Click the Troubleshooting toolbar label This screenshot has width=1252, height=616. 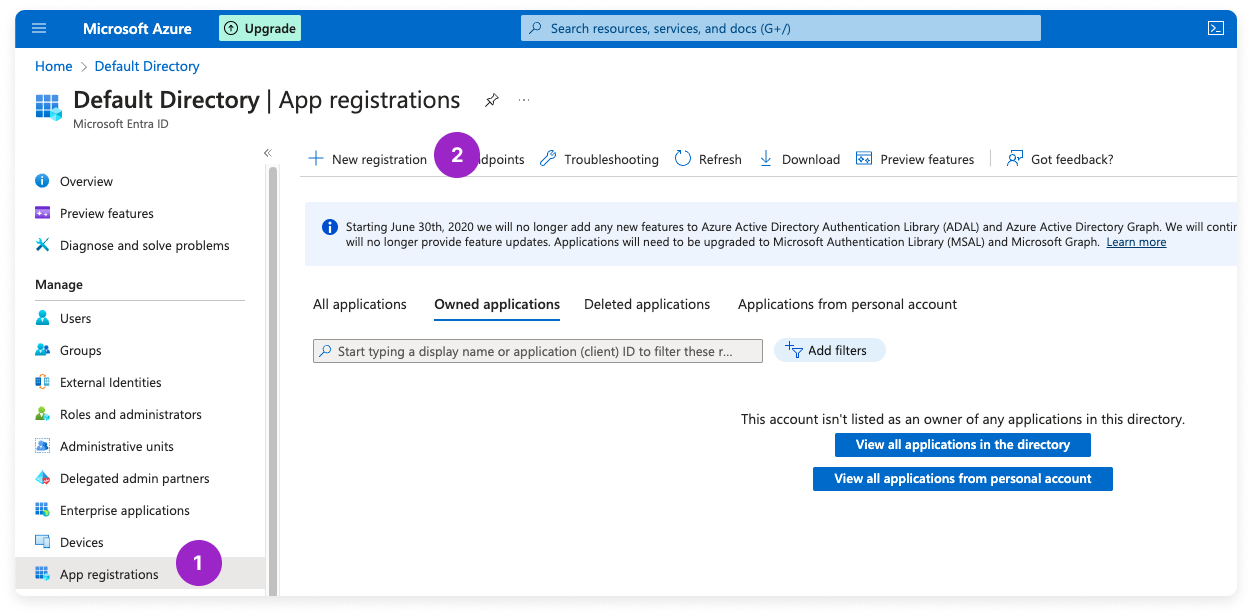tap(611, 159)
